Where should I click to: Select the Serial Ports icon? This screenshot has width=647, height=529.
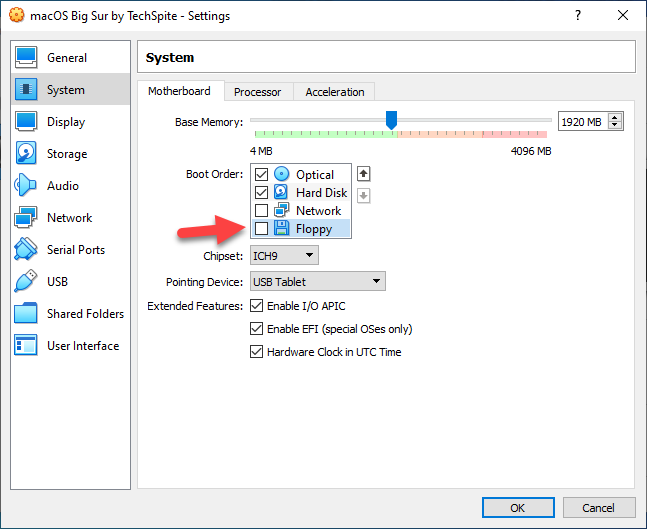[x=27, y=250]
